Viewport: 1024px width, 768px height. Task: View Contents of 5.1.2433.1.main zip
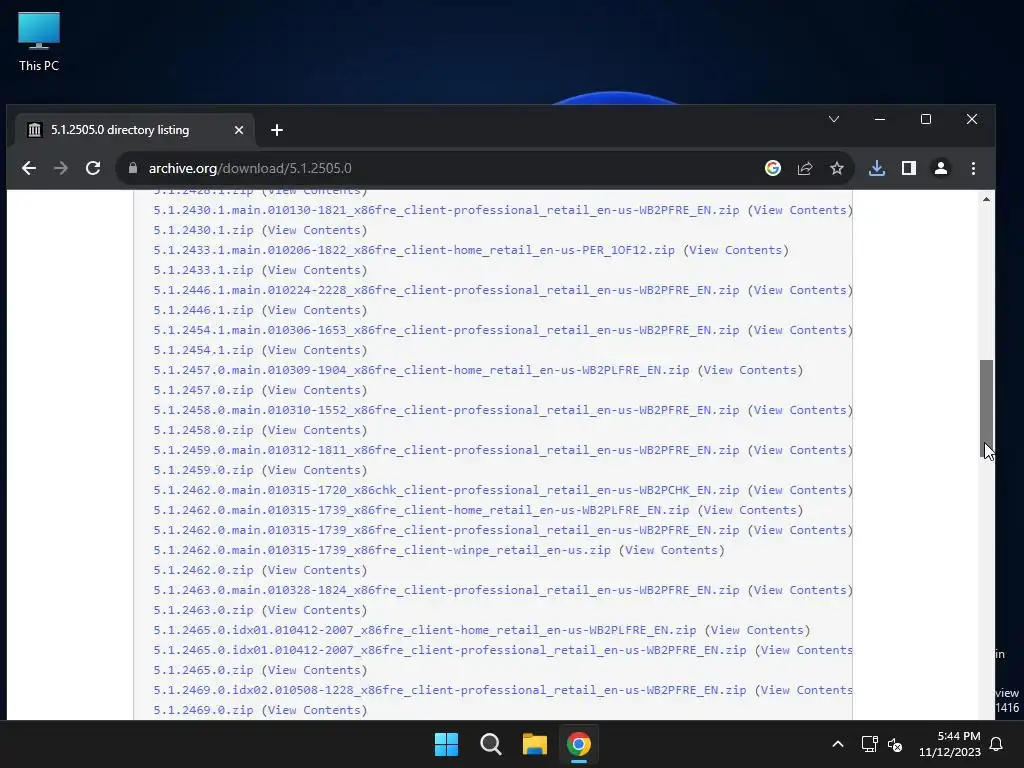click(736, 250)
